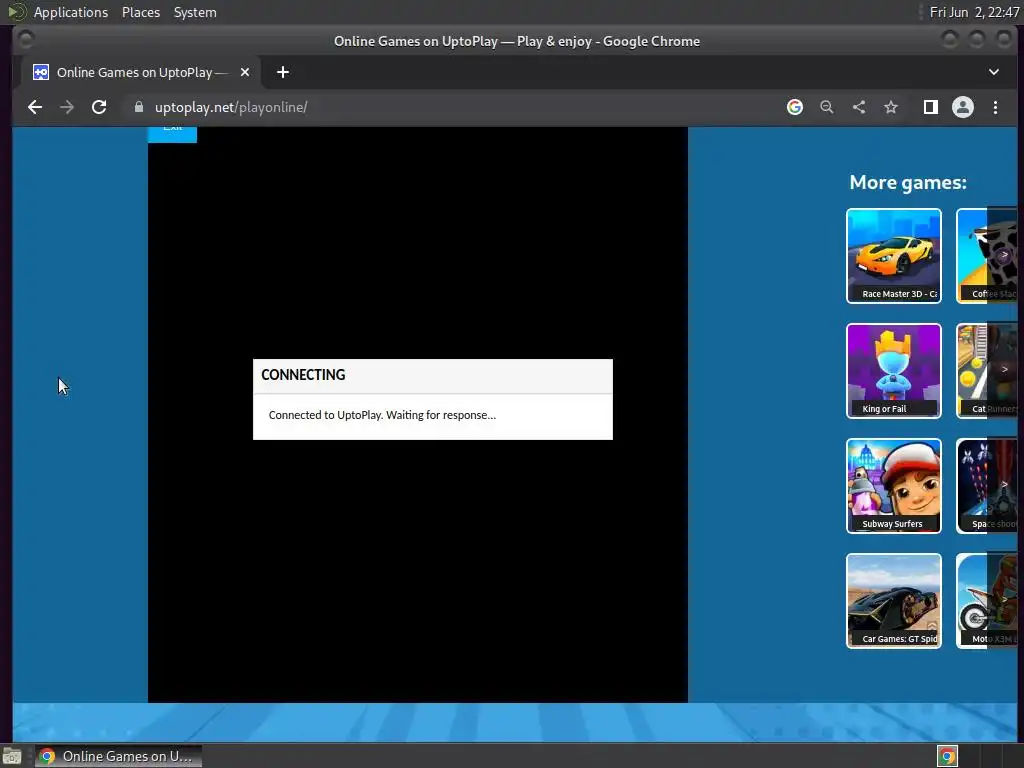Open Moto X3M game thumbnail
The height and width of the screenshot is (768, 1024).
pos(987,601)
